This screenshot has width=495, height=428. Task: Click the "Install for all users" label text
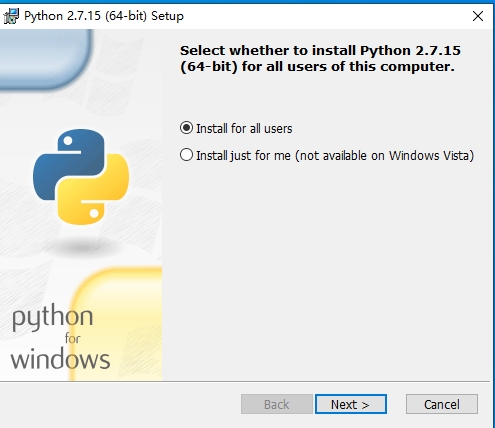pos(244,129)
